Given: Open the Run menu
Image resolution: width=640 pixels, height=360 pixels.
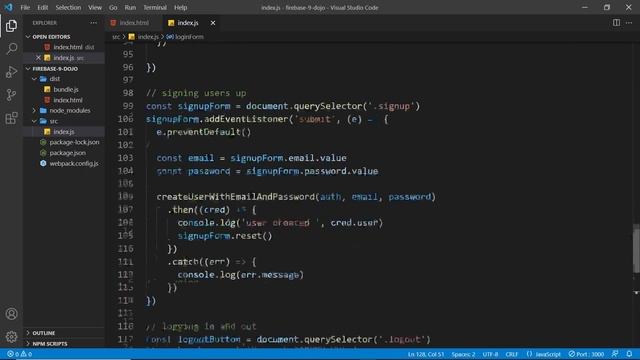Looking at the screenshot, I should pyautogui.click(x=130, y=7).
